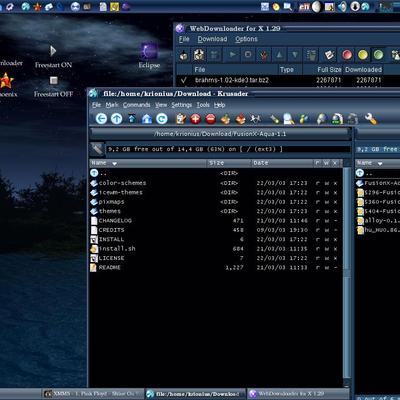The height and width of the screenshot is (400, 400).
Task: Click move-up arrow icon in WebDownloader
Action: tap(279, 55)
